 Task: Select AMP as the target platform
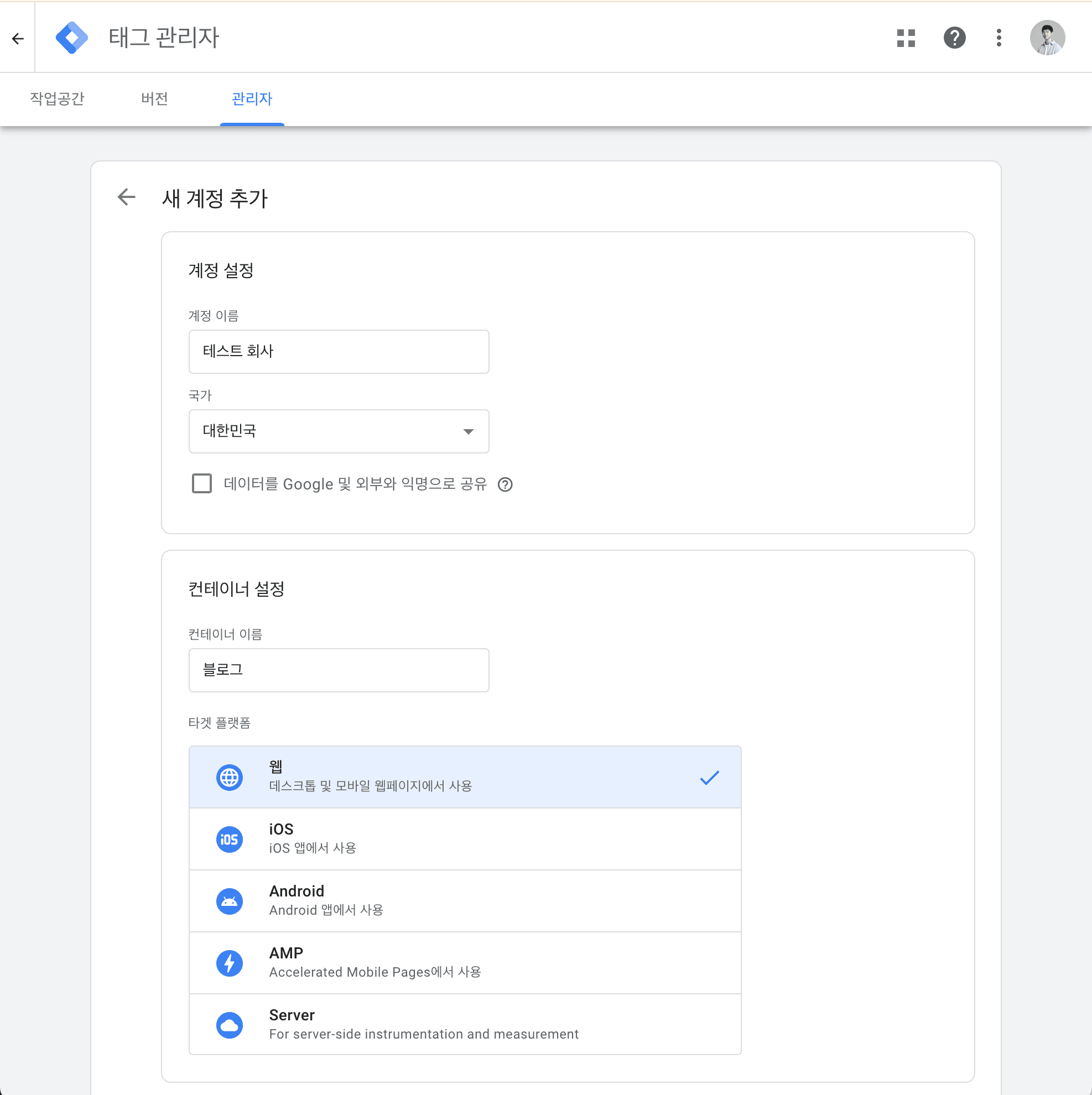click(465, 963)
